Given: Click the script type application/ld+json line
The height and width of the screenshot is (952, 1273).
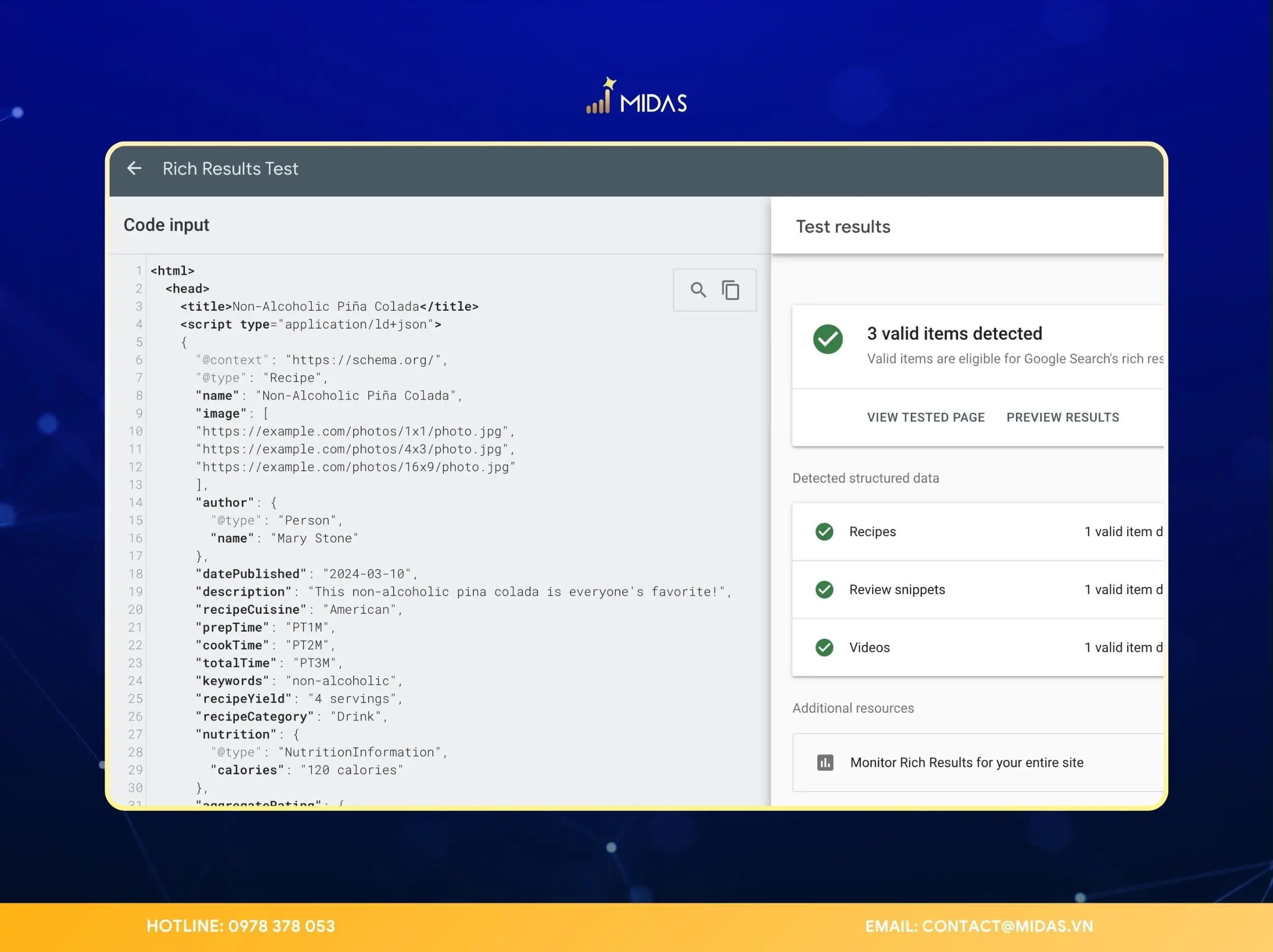Looking at the screenshot, I should [x=311, y=324].
